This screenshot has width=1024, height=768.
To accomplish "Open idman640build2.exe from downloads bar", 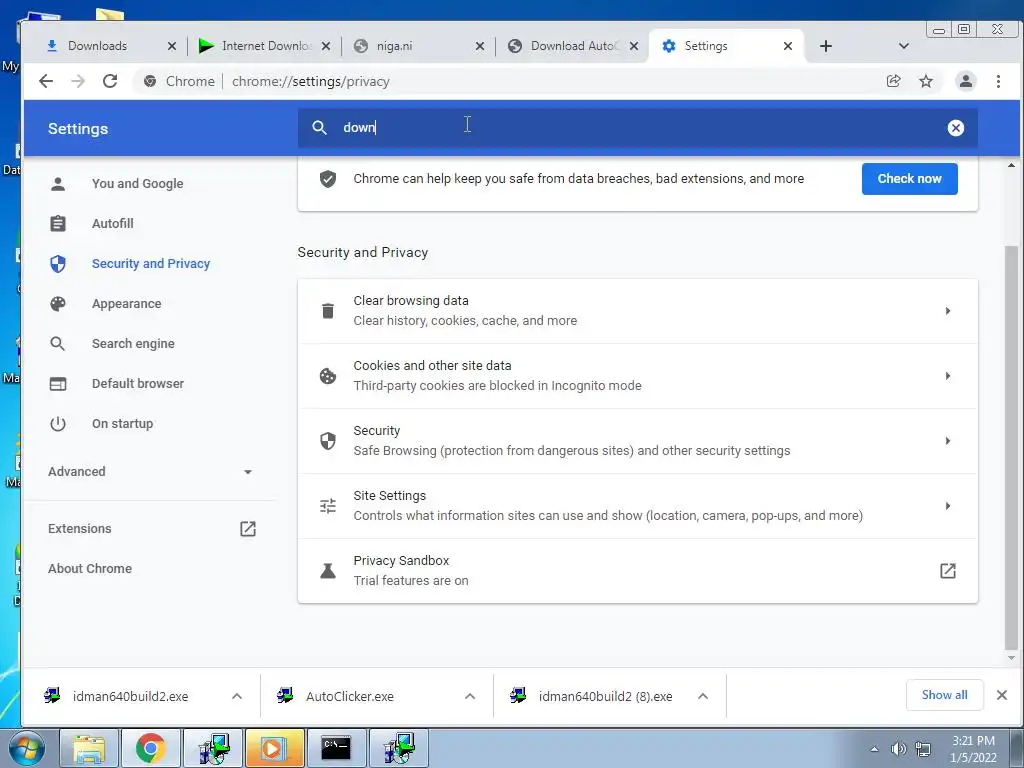I will pyautogui.click(x=131, y=696).
